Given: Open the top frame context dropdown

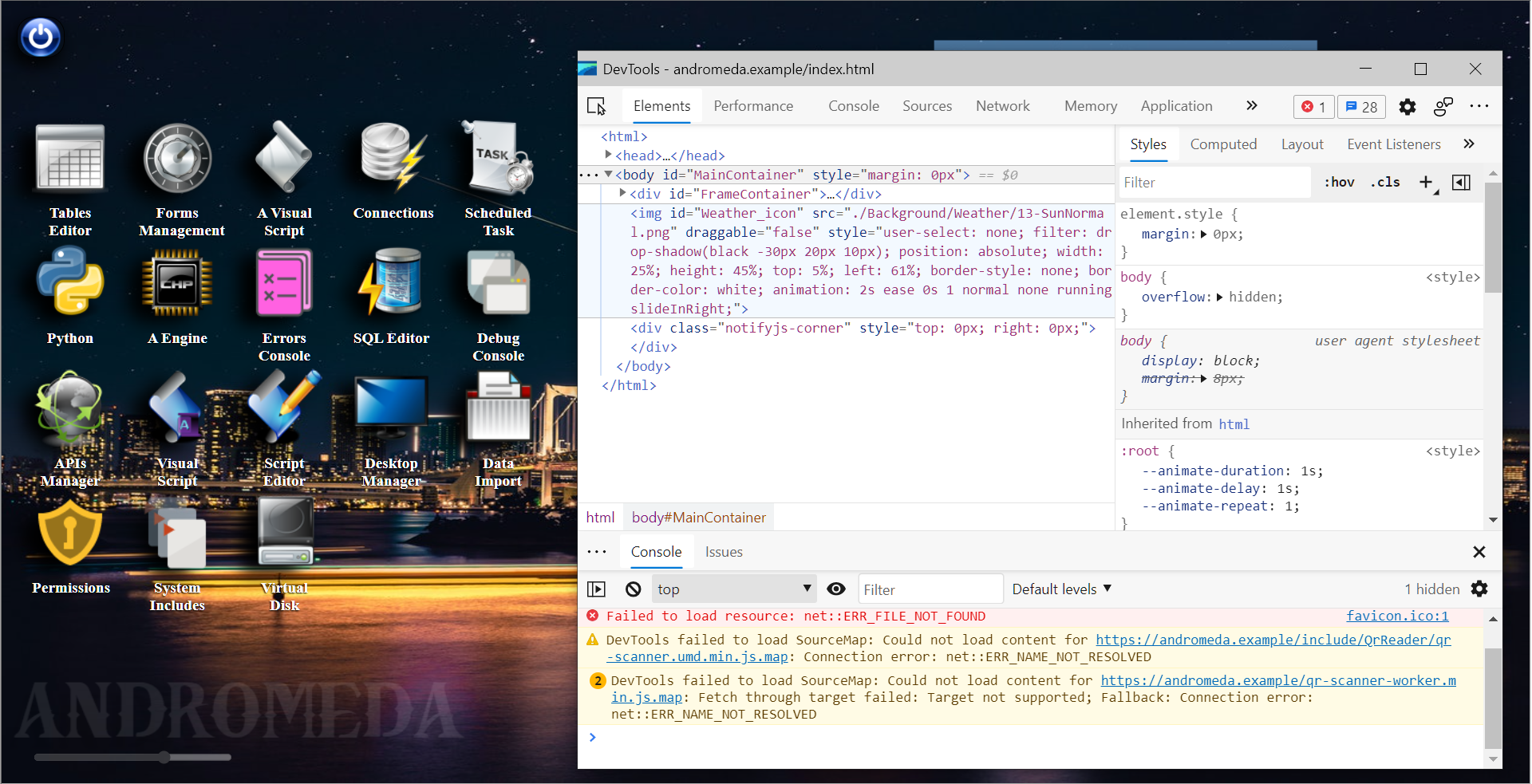Looking at the screenshot, I should 733,589.
